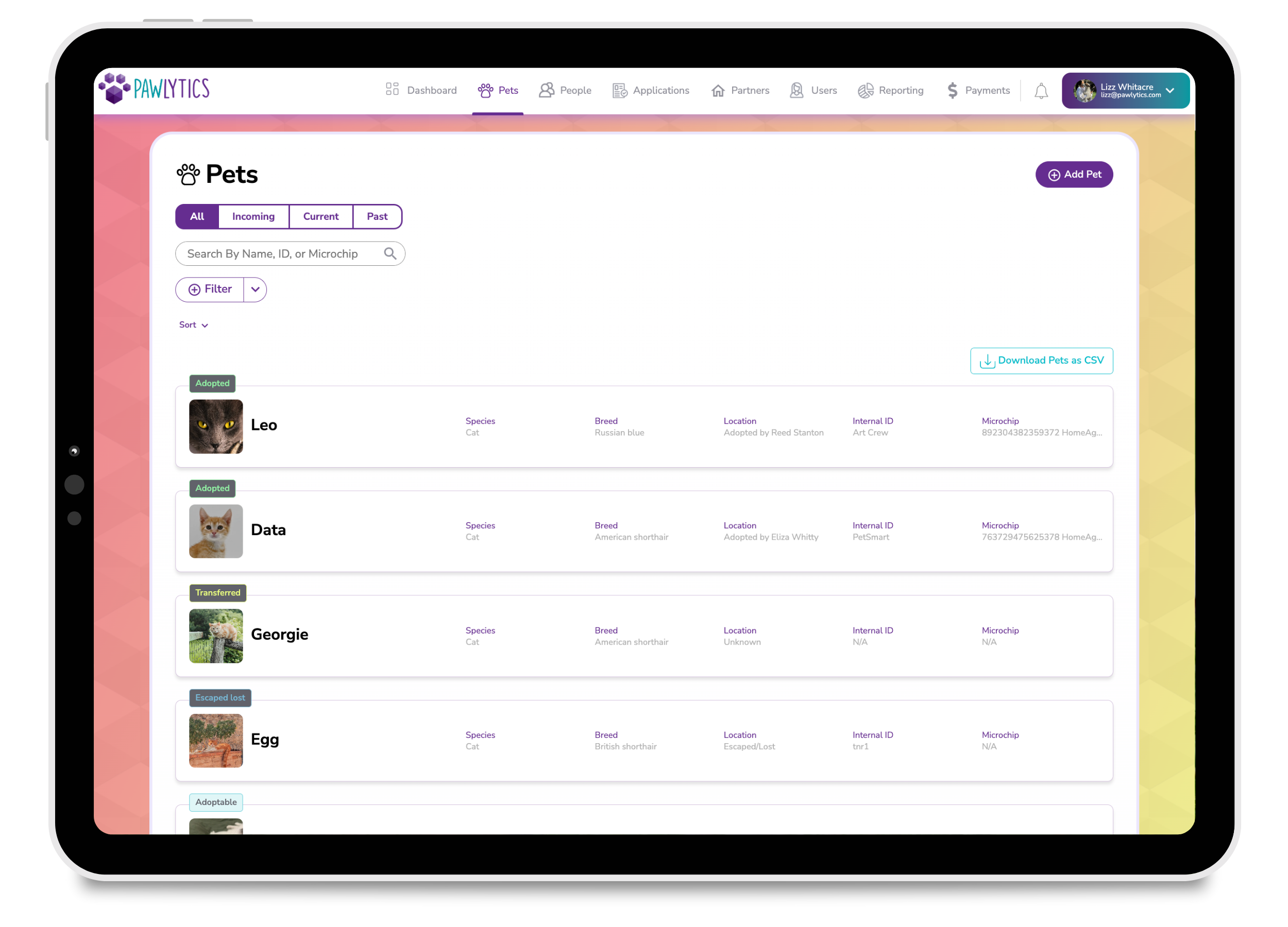The height and width of the screenshot is (927, 1288).
Task: Click the paw icon in navigation
Action: [485, 90]
